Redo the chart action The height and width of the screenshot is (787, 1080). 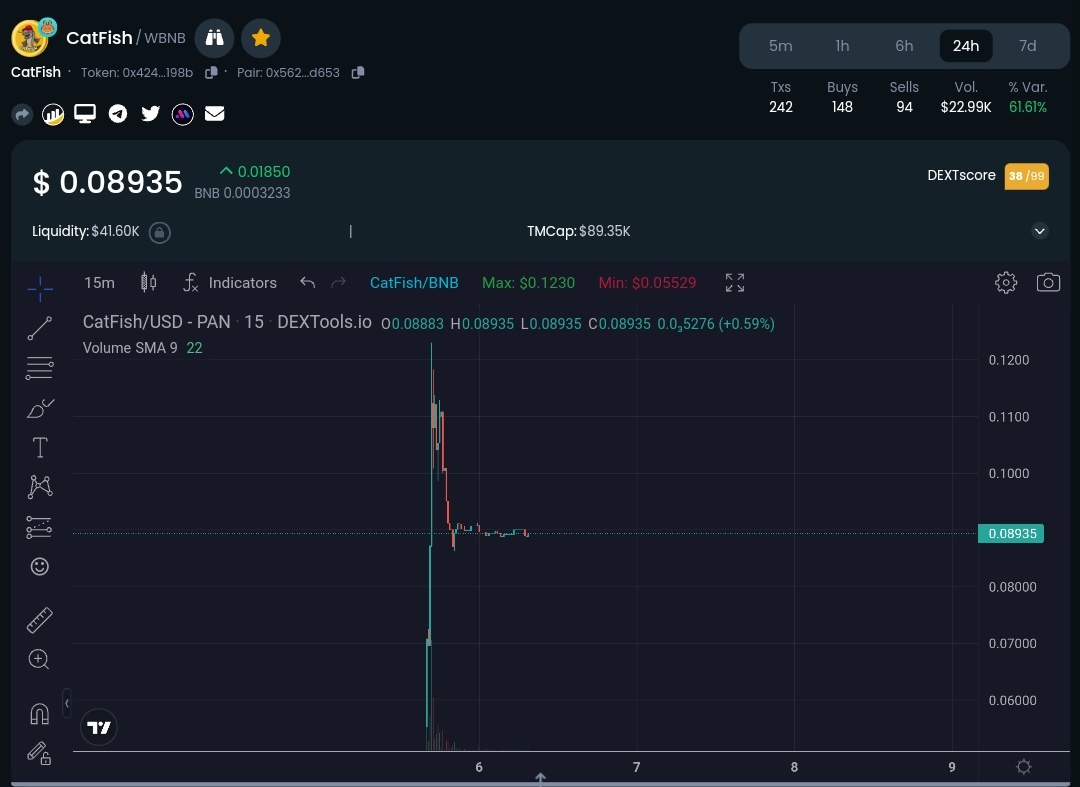point(338,282)
